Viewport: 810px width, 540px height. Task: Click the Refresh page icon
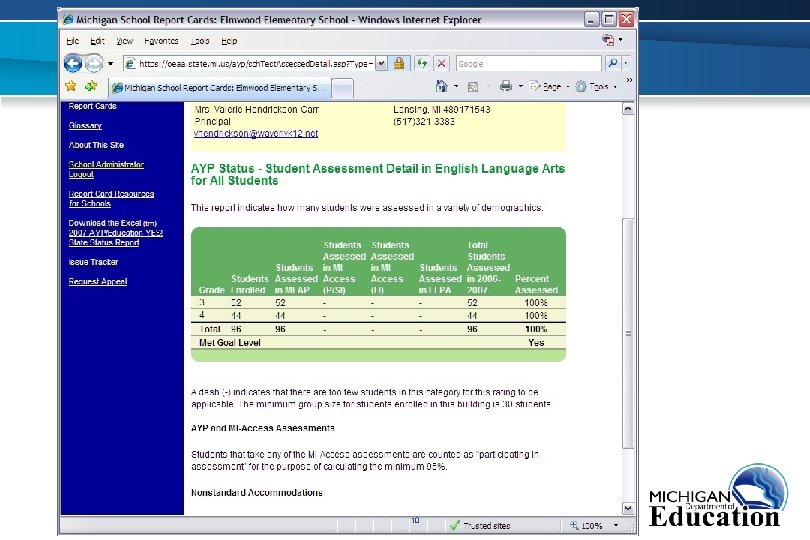click(423, 64)
